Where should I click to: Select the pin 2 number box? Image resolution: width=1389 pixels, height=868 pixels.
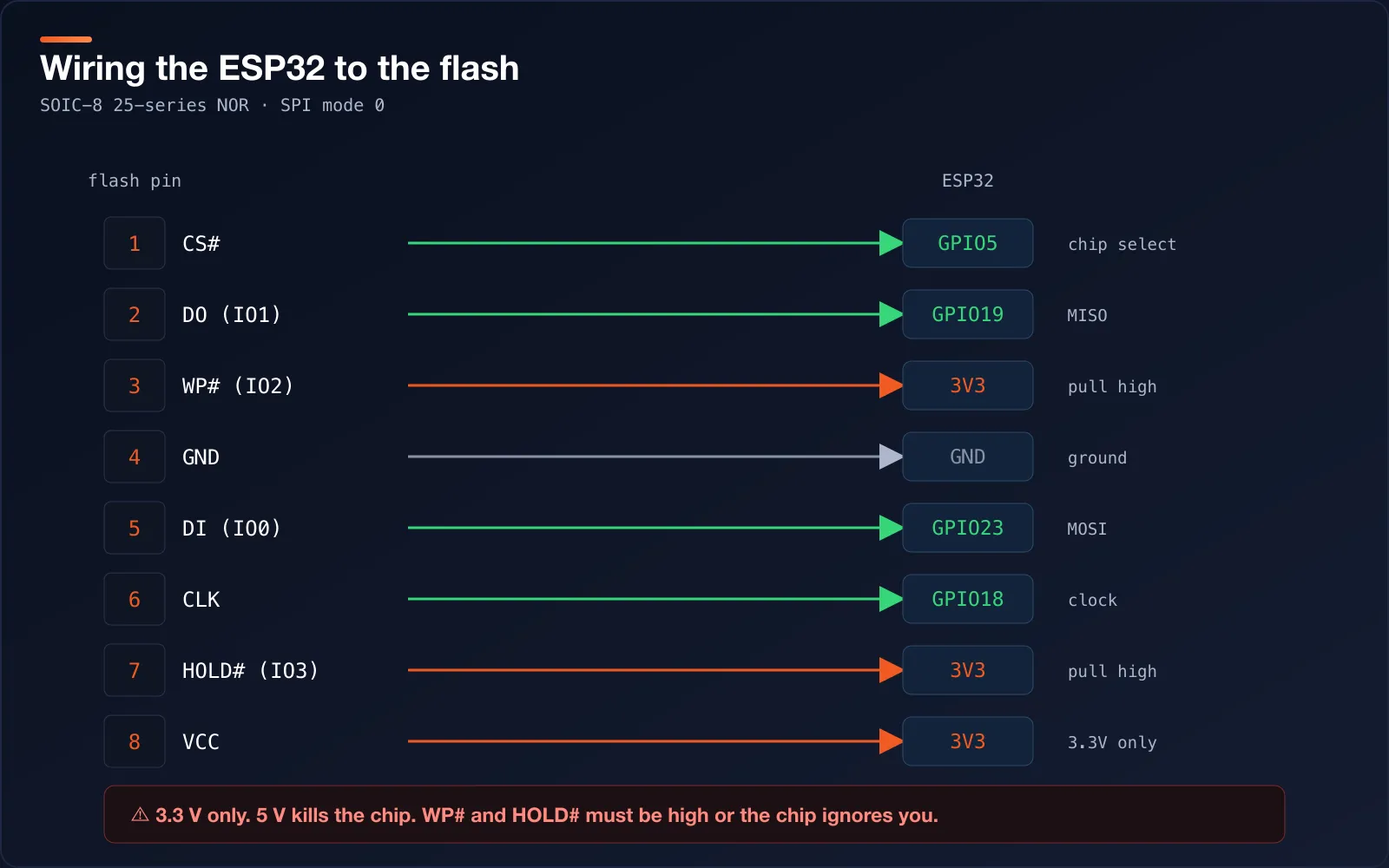point(135,314)
